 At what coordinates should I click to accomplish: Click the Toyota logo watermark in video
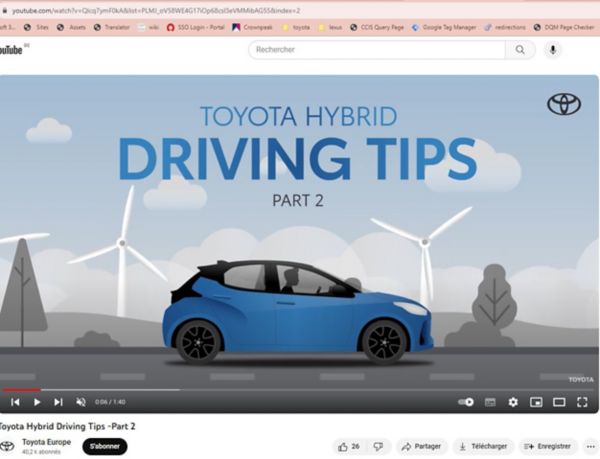pyautogui.click(x=564, y=104)
